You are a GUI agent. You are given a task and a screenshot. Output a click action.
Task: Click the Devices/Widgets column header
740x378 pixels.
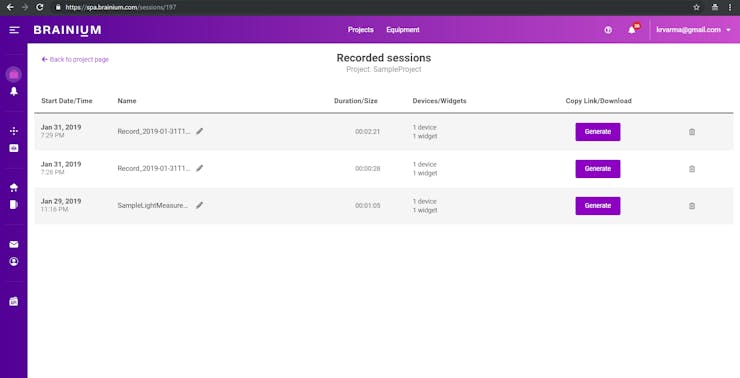tap(439, 101)
